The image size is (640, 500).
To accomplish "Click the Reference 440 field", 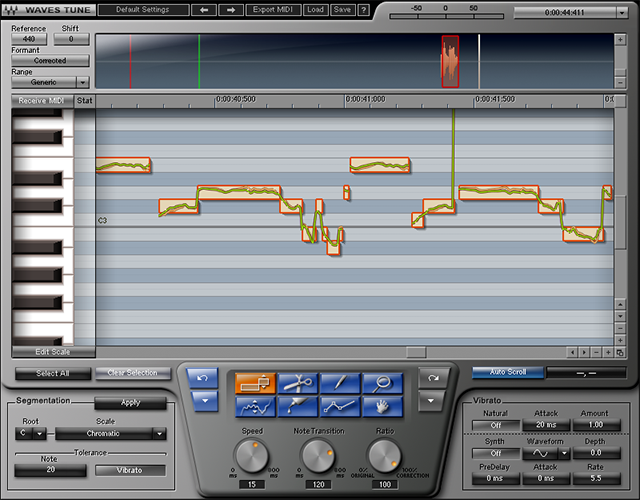I will coord(29,39).
